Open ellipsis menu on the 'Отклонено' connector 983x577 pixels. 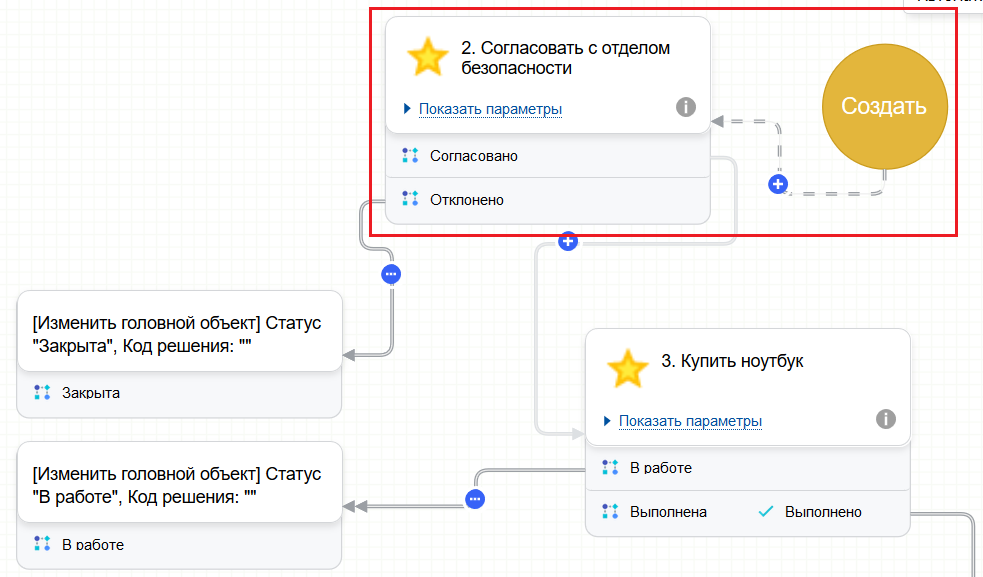391,273
